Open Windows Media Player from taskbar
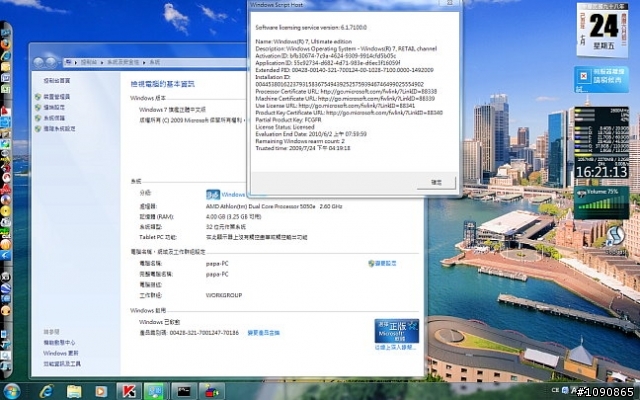Viewport: 640px width, 400px height. (101, 391)
